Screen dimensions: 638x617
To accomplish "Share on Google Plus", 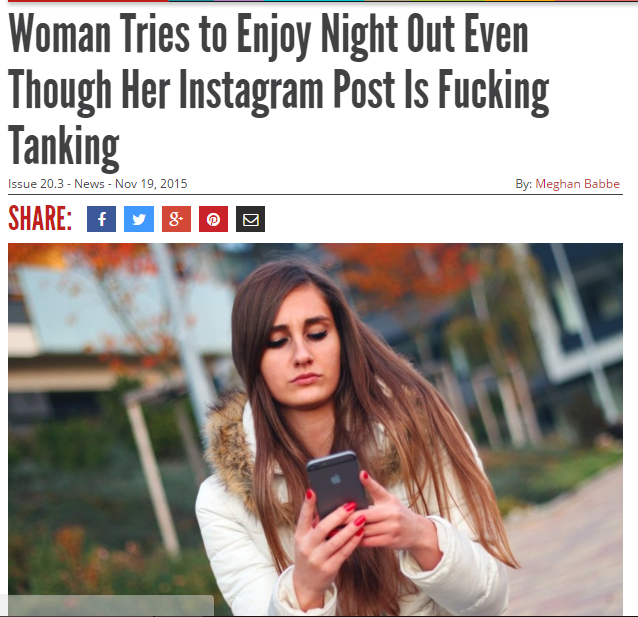I will click(x=176, y=219).
